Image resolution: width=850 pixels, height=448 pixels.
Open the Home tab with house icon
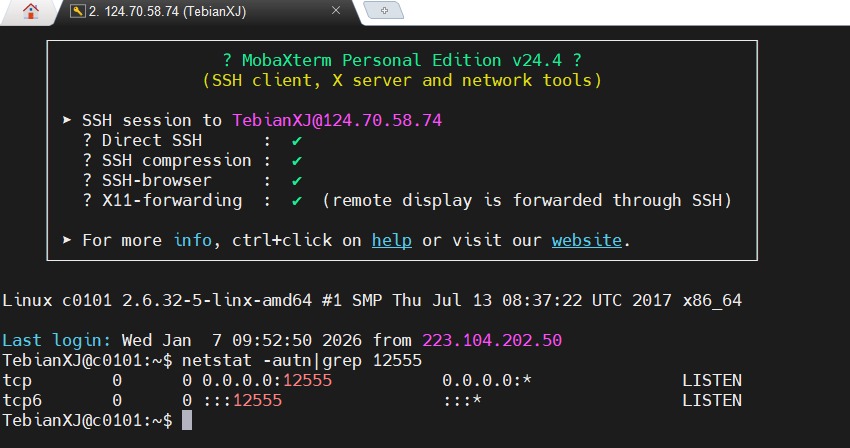pyautogui.click(x=31, y=12)
